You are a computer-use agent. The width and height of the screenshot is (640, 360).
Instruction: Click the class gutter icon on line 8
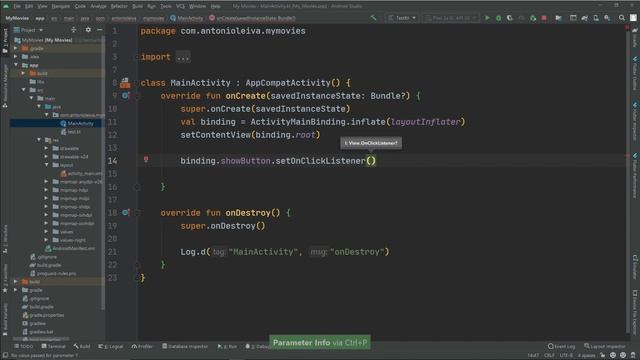point(125,83)
